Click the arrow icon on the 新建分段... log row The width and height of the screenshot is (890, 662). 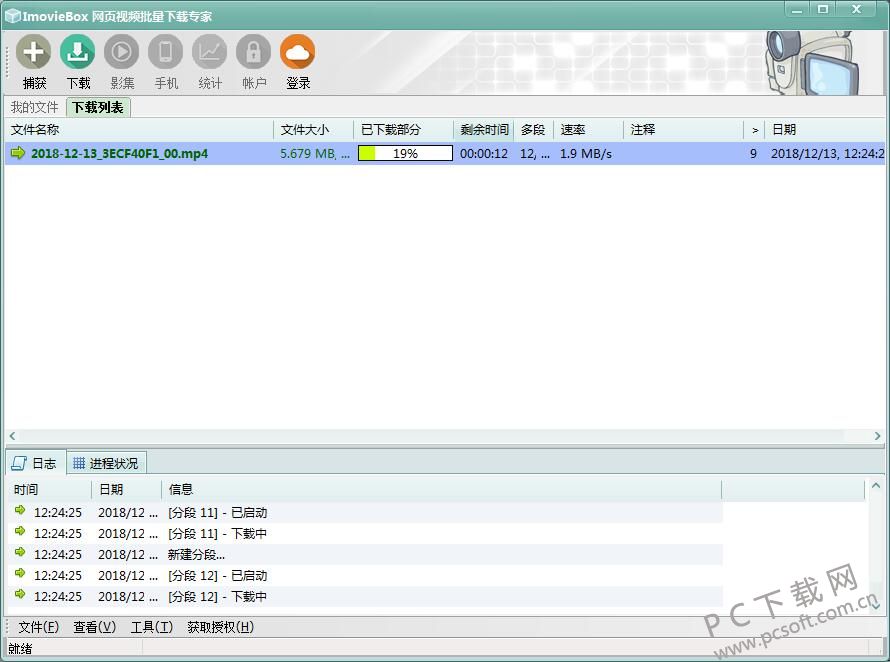click(x=20, y=552)
